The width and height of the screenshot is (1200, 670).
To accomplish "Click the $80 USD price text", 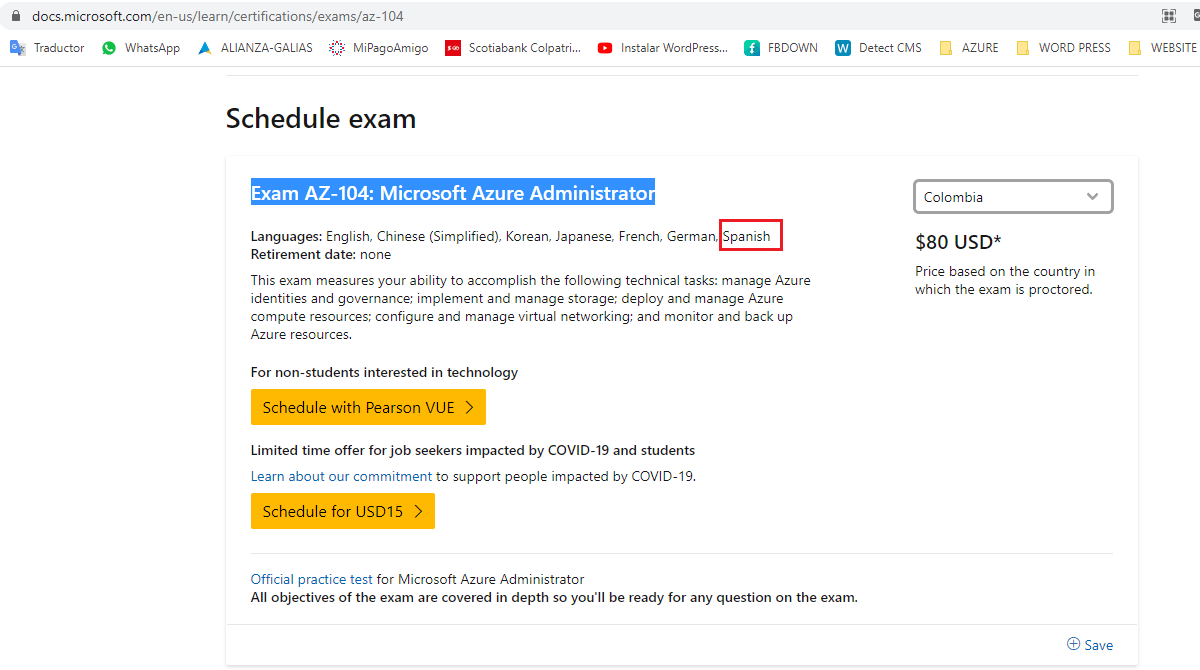I will [x=958, y=242].
